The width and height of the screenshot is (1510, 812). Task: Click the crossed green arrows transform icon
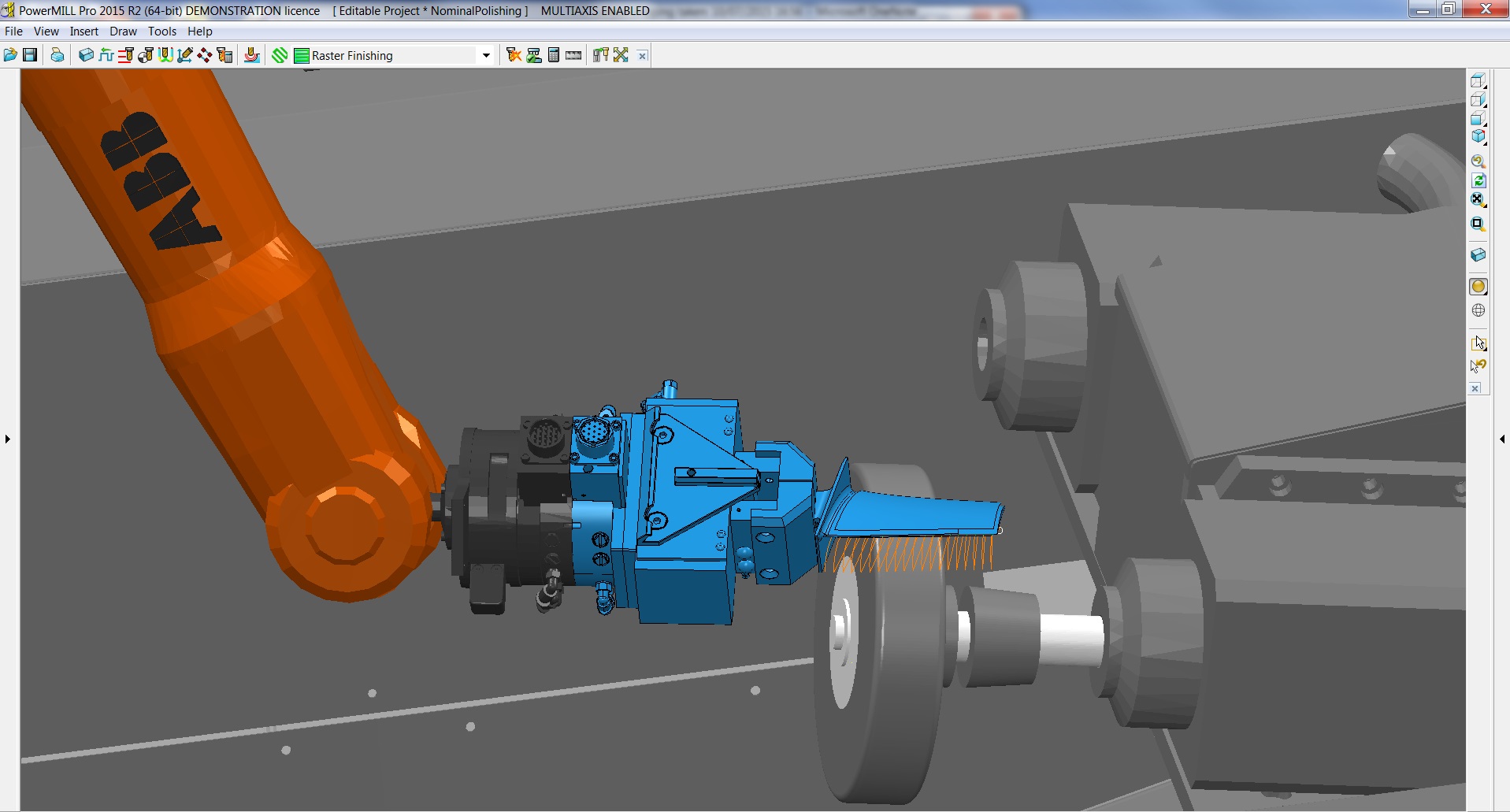coord(621,55)
